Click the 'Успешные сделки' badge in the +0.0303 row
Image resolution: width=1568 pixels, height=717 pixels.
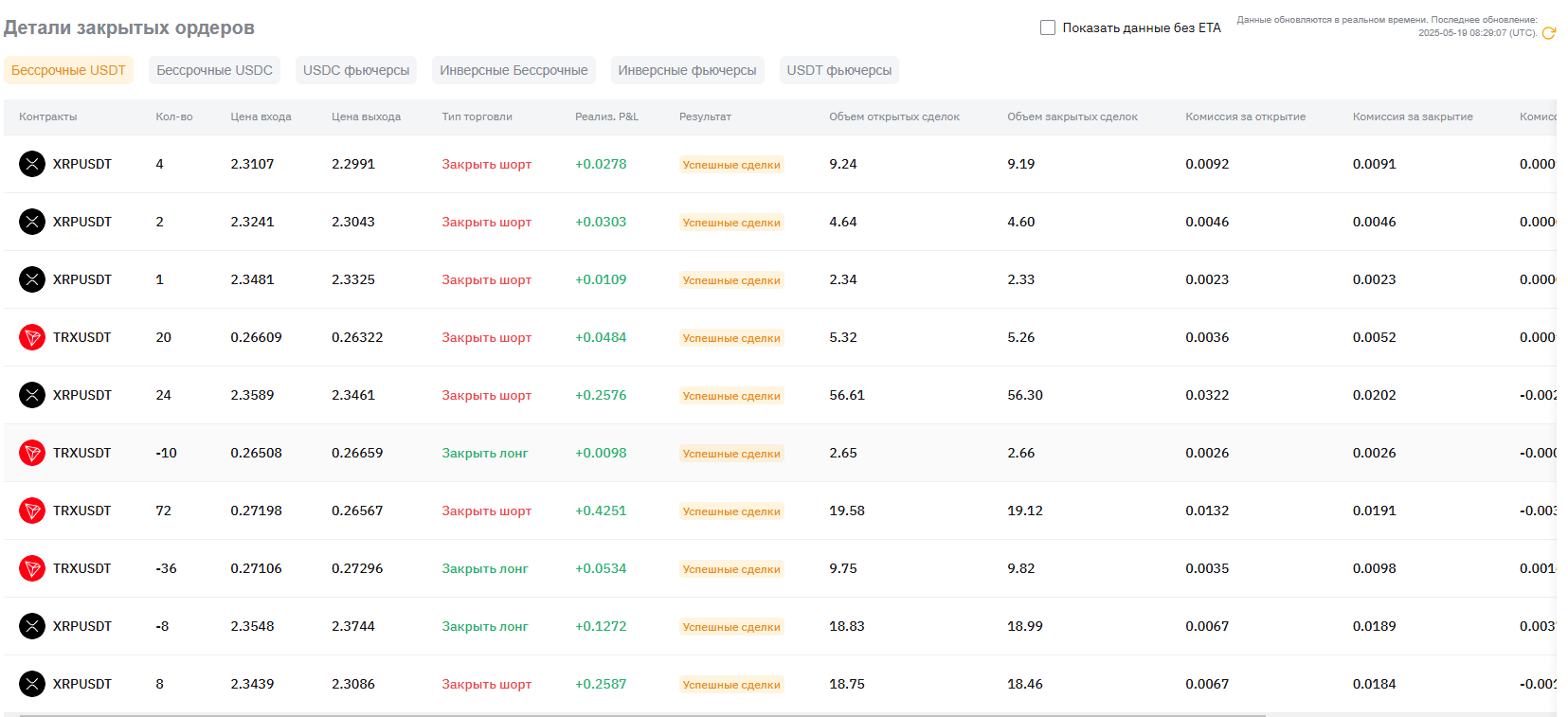[x=731, y=223]
